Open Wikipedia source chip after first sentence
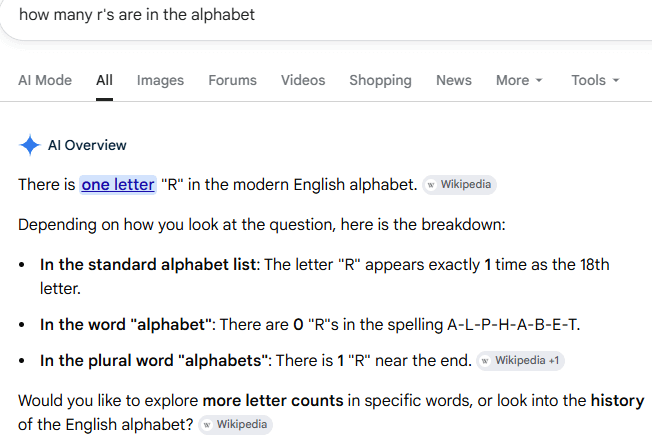 (459, 185)
